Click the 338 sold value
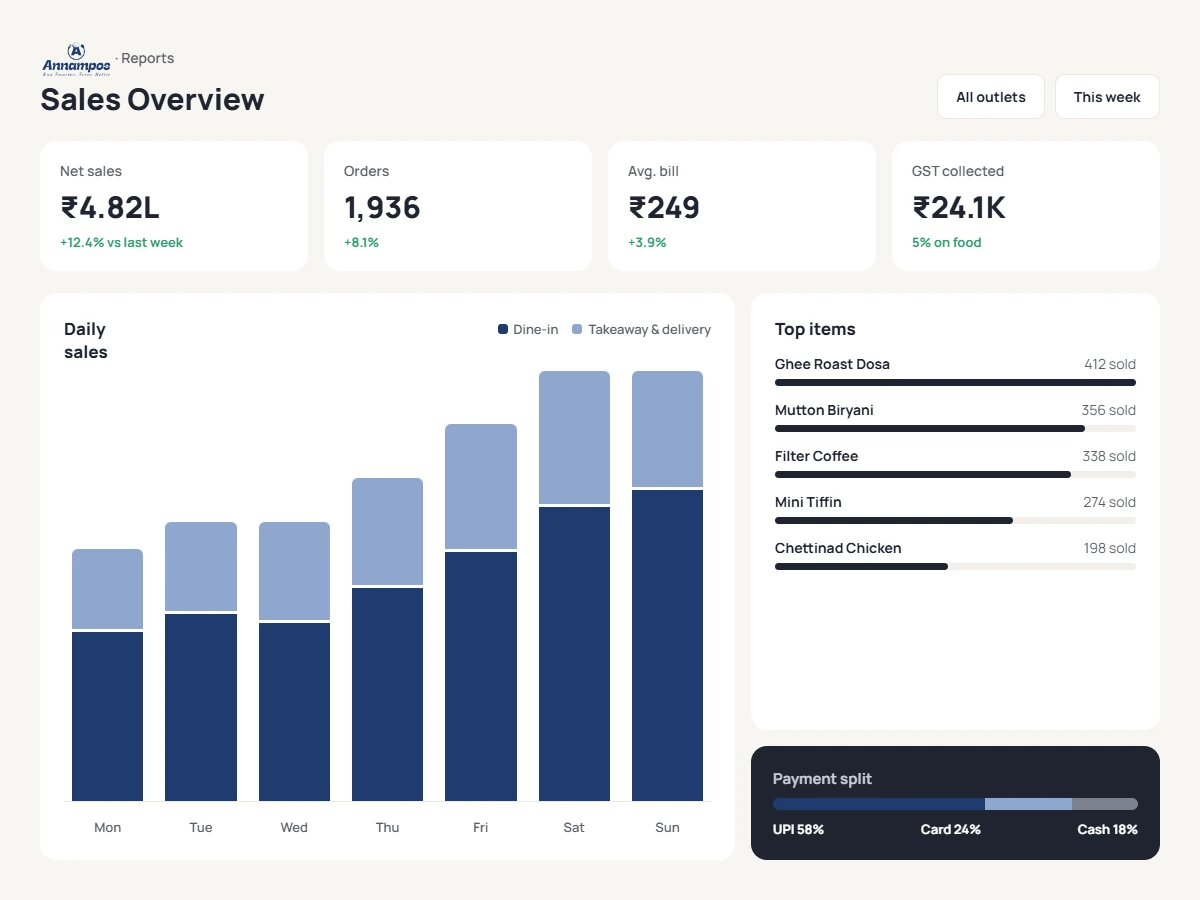The height and width of the screenshot is (900, 1200). click(1109, 456)
